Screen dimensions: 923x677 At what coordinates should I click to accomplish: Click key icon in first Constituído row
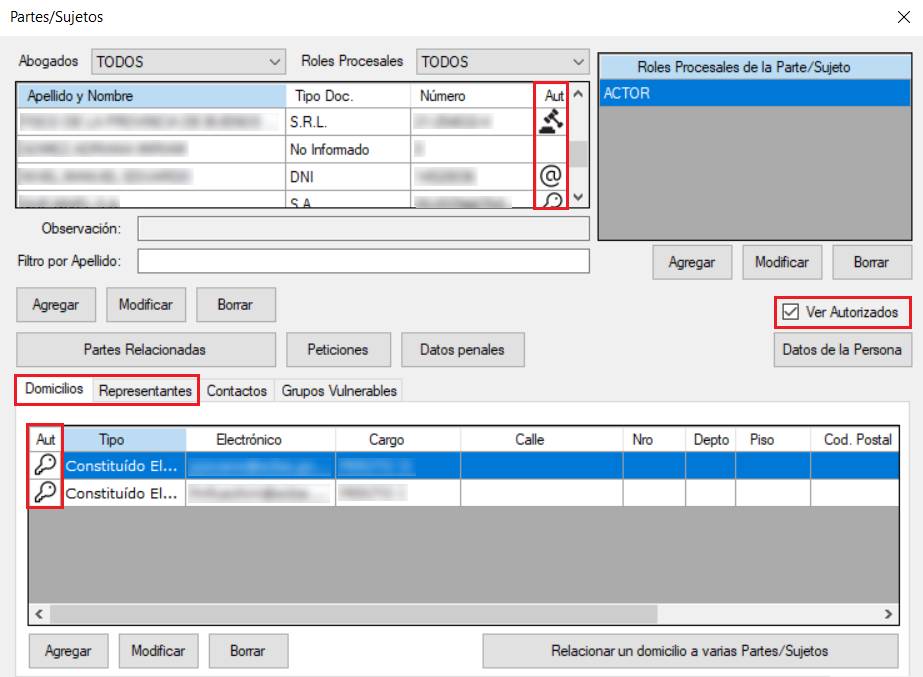(x=45, y=465)
